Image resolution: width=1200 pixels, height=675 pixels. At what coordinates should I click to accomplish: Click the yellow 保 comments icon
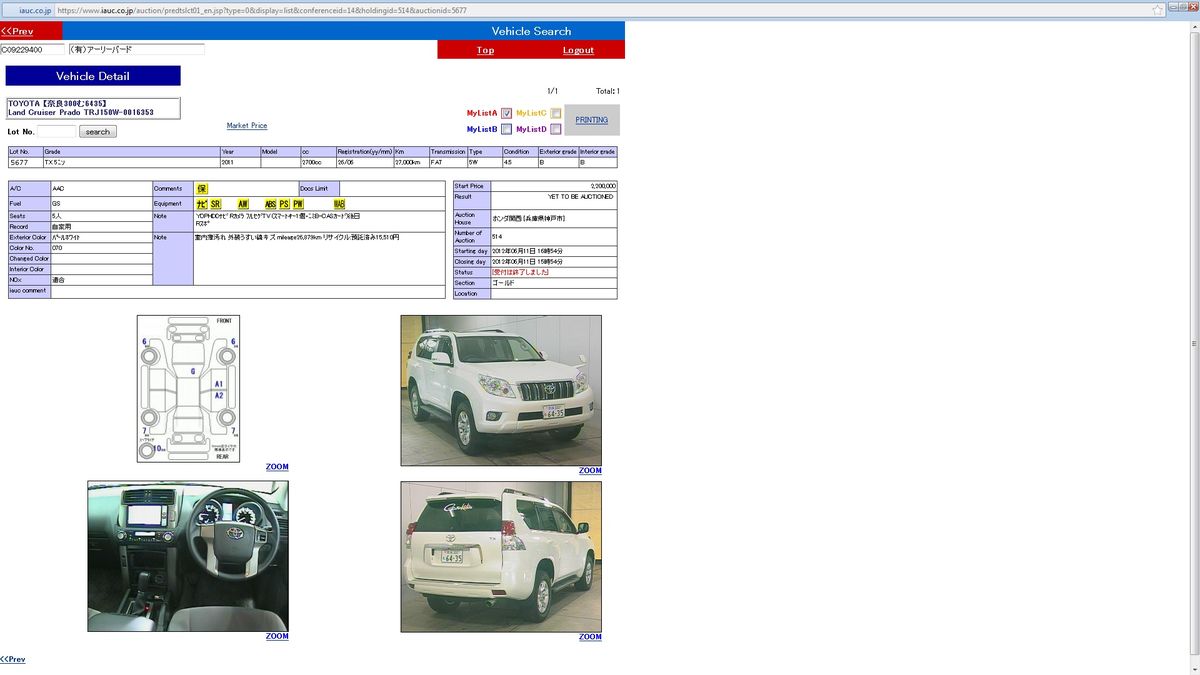(202, 189)
